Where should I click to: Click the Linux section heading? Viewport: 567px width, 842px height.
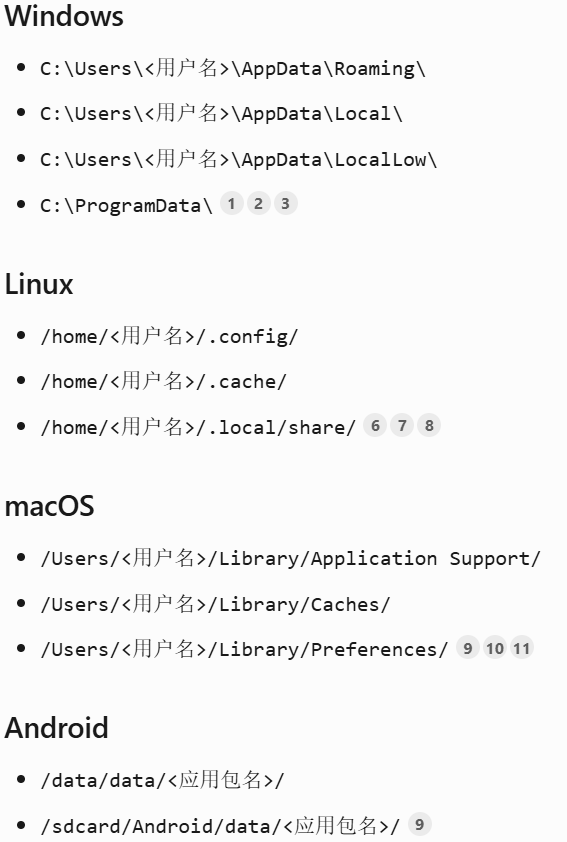(39, 284)
